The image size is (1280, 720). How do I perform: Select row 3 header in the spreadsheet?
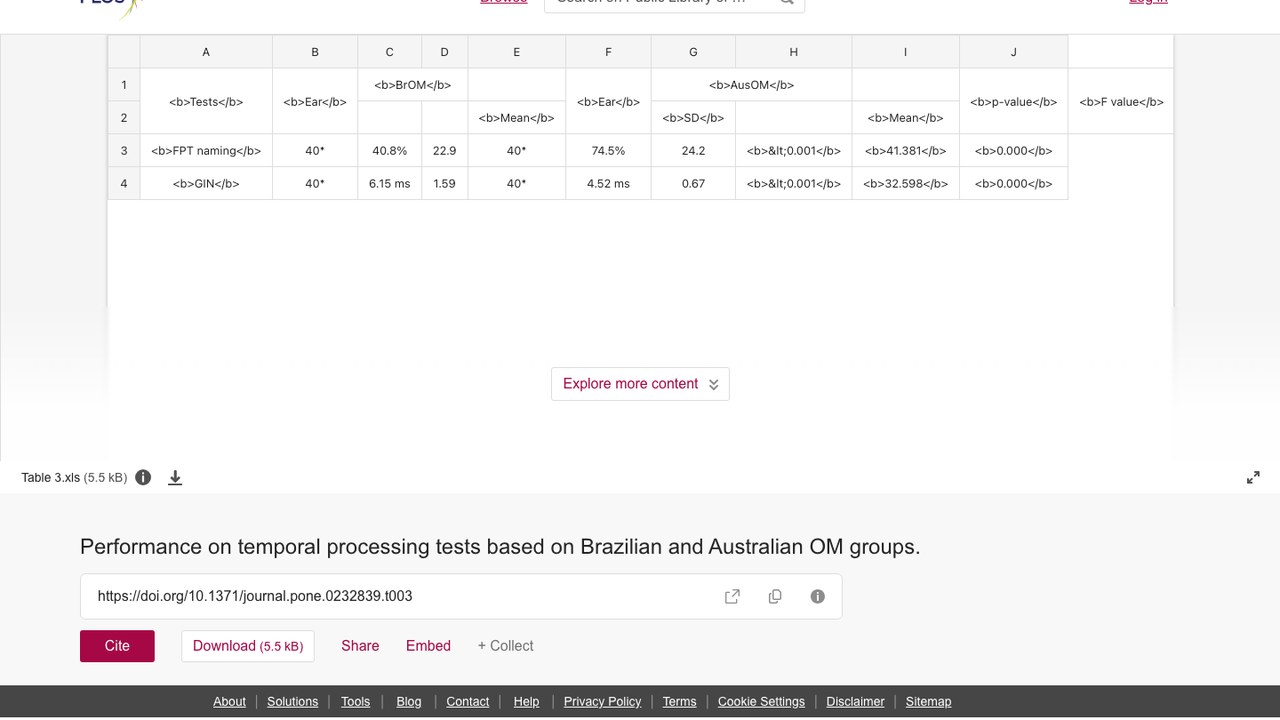(x=124, y=151)
